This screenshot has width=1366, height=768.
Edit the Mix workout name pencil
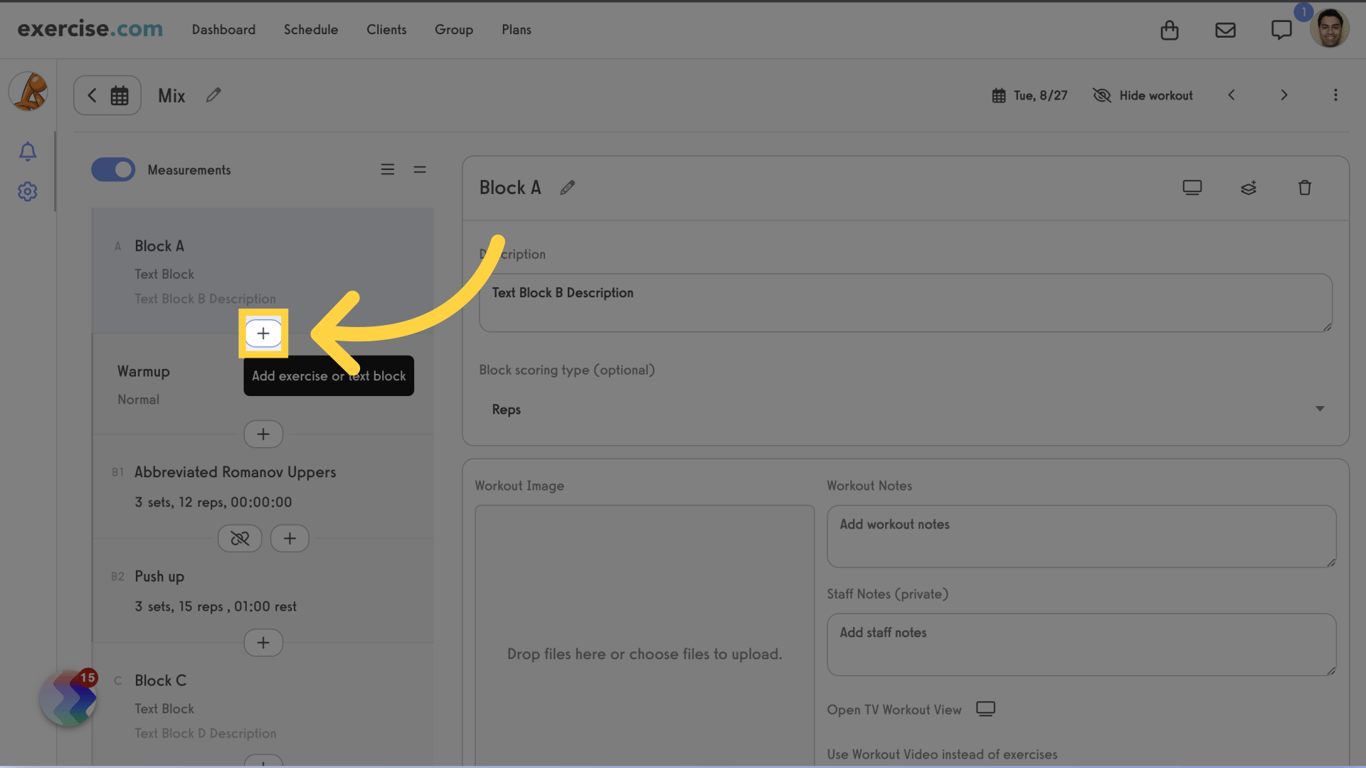pos(213,95)
